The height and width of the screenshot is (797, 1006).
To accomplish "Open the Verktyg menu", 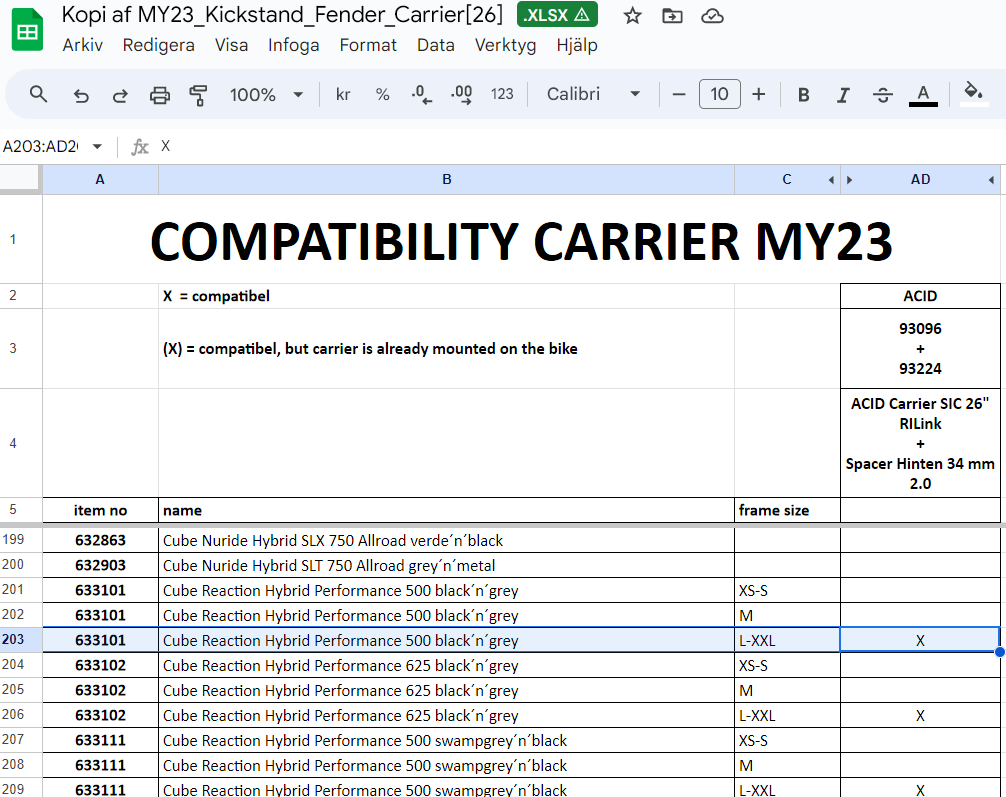I will (505, 45).
